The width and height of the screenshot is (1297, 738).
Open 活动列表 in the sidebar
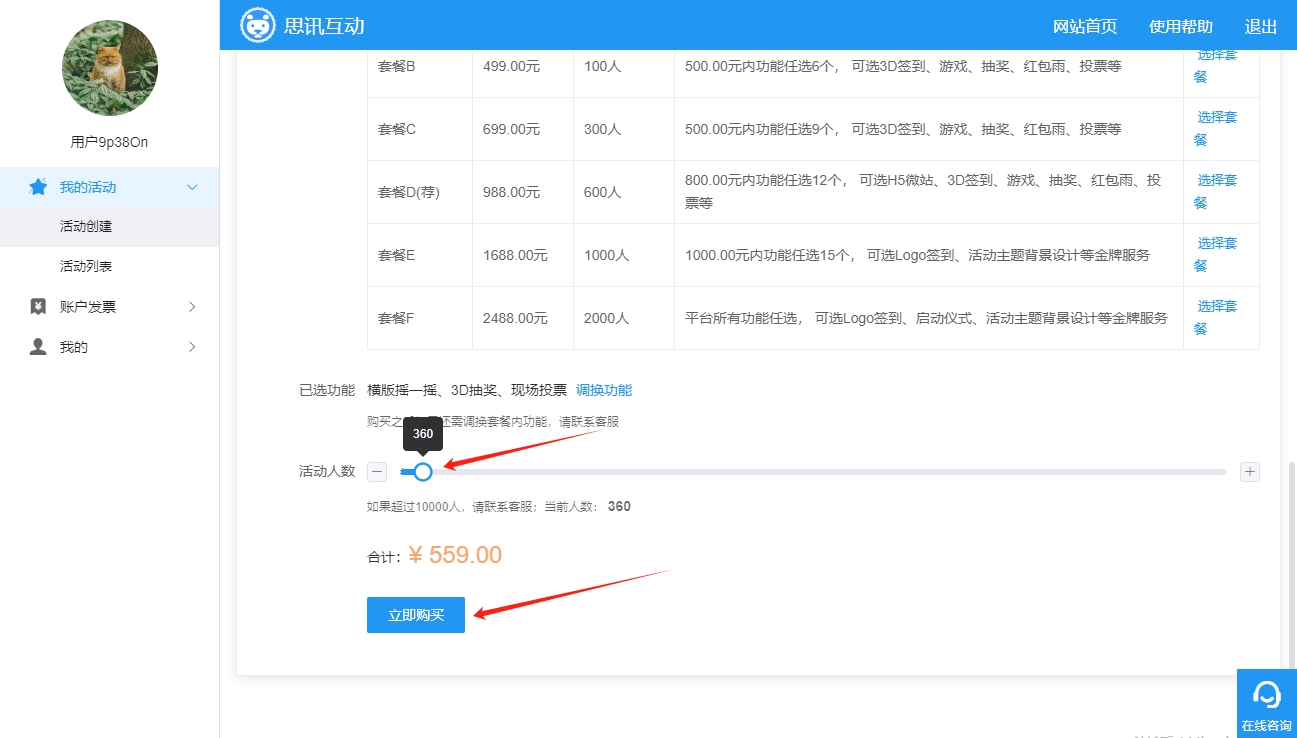coord(86,267)
